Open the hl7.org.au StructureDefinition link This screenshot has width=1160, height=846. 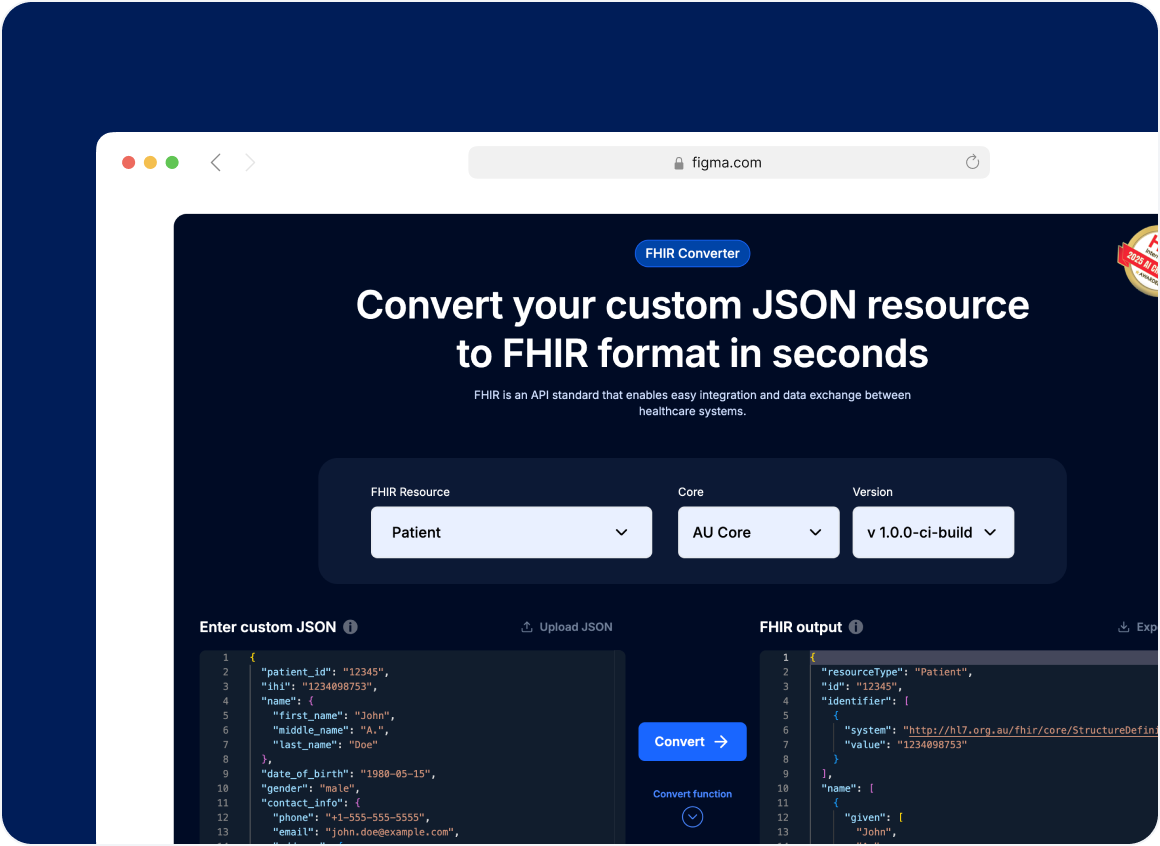1030,730
